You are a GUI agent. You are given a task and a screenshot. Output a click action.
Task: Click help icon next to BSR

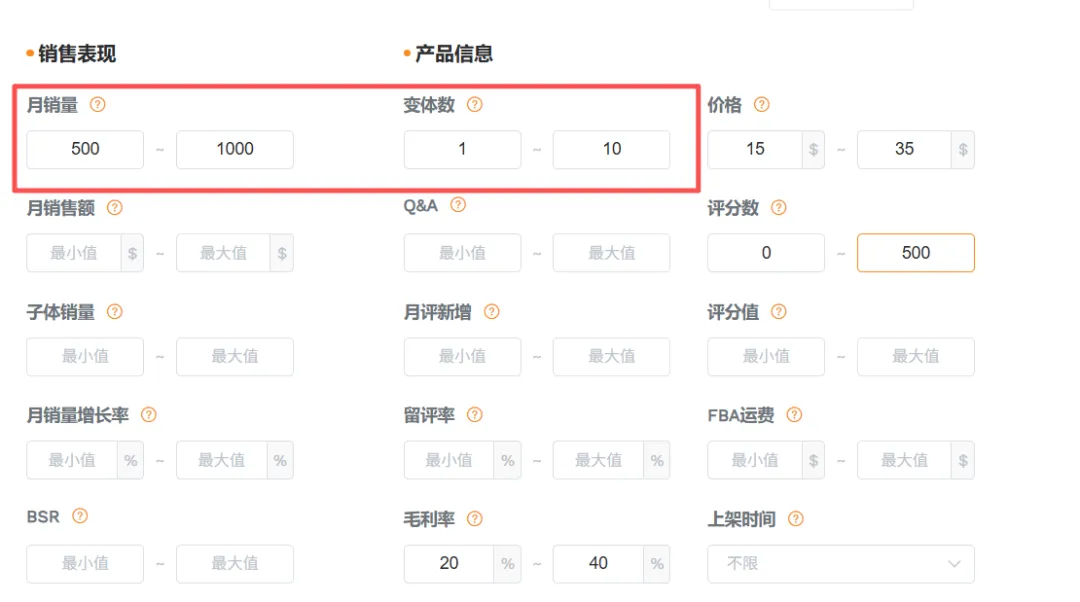[x=80, y=516]
